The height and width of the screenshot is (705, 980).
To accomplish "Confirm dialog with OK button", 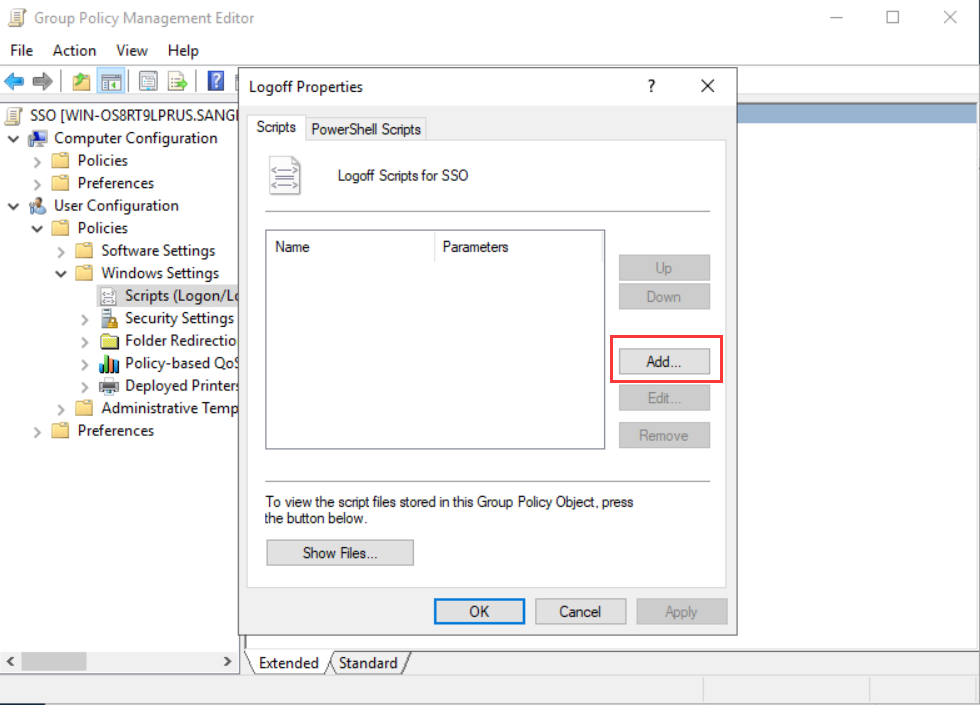I will (479, 611).
